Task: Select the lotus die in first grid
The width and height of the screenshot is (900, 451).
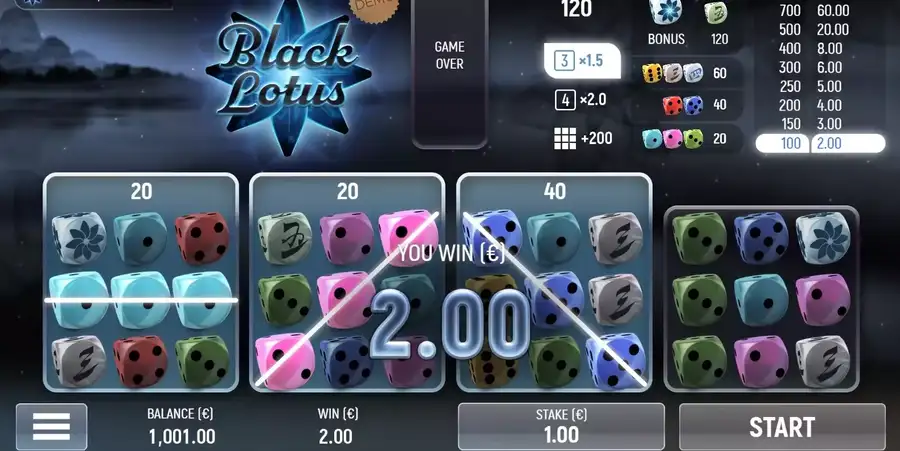Action: point(79,238)
